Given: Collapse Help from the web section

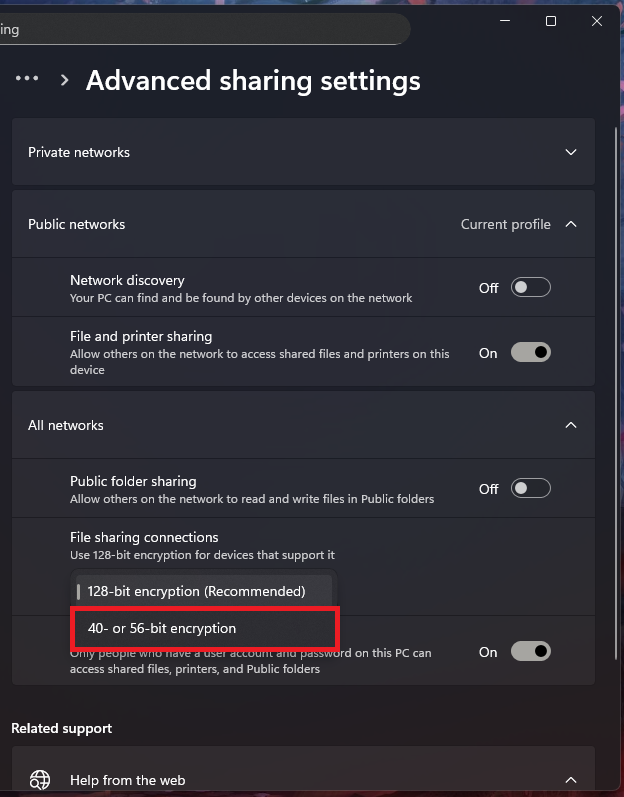Looking at the screenshot, I should tap(571, 780).
